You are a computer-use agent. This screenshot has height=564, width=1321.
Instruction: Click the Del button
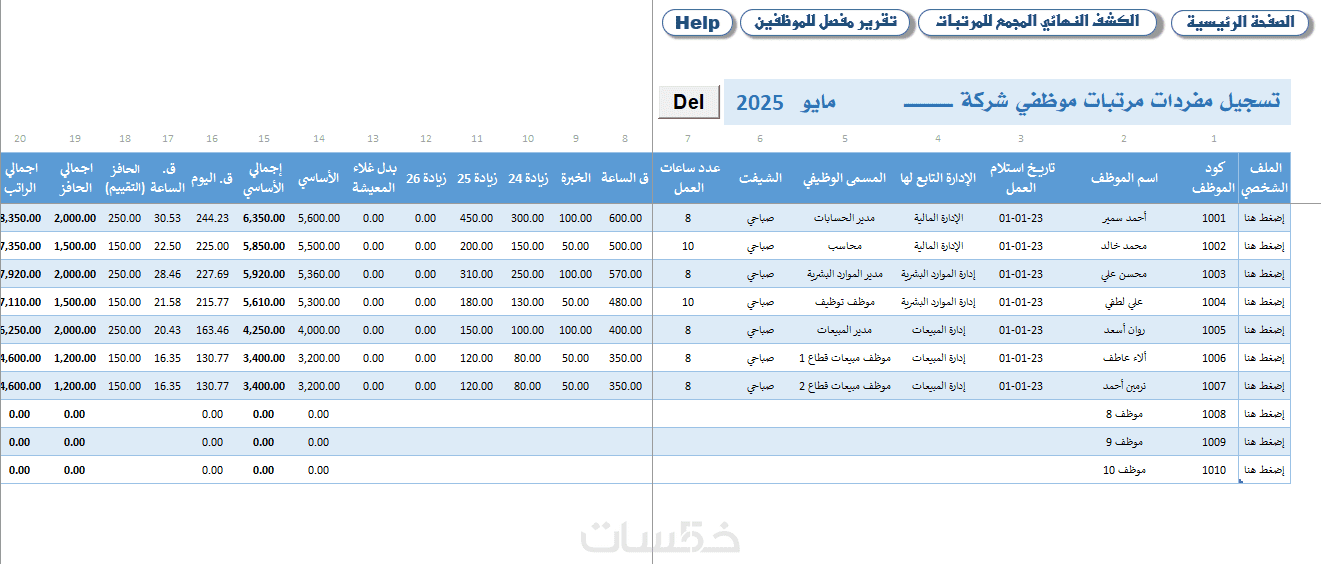689,102
